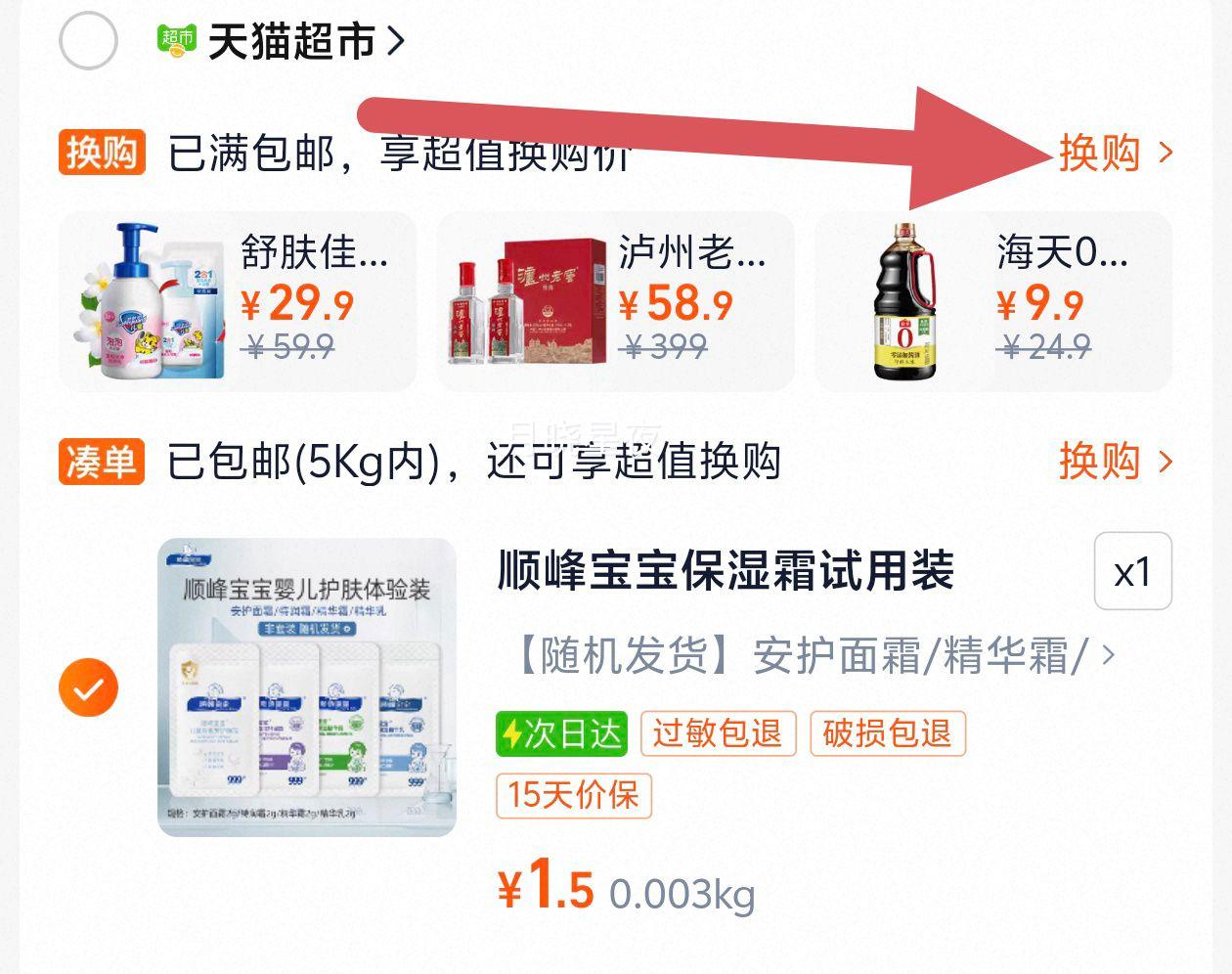Tap the 换购 link beside the red arrow
Image resolution: width=1232 pixels, height=974 pixels.
coord(1116,153)
